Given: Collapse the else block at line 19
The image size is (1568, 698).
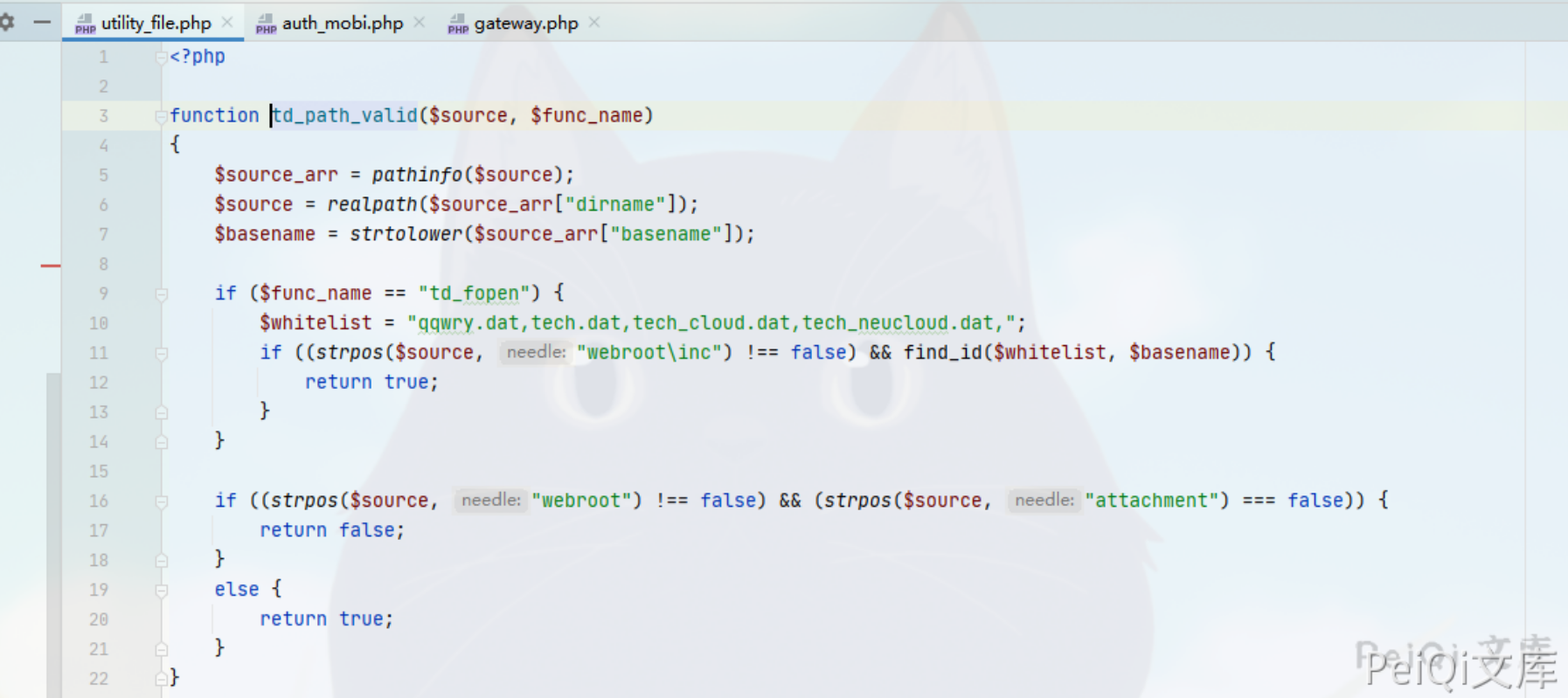Looking at the screenshot, I should pyautogui.click(x=161, y=591).
